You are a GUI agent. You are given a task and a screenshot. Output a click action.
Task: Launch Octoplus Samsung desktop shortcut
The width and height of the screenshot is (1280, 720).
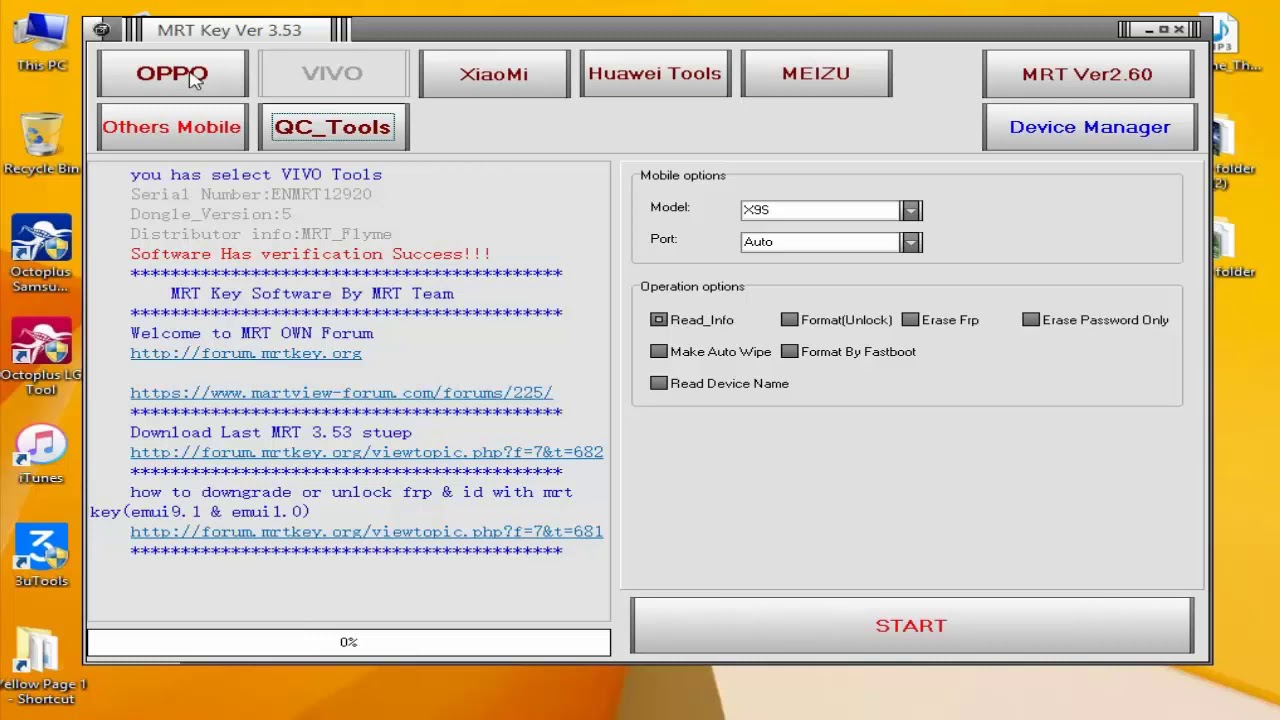tap(41, 254)
